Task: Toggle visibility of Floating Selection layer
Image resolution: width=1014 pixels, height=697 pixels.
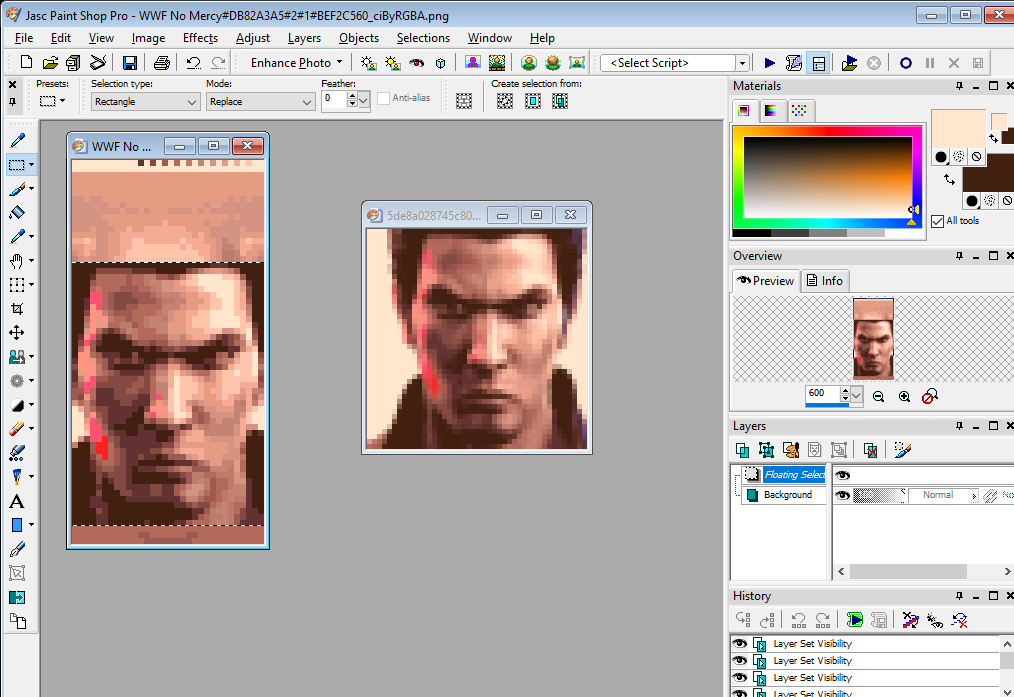Action: pyautogui.click(x=842, y=476)
